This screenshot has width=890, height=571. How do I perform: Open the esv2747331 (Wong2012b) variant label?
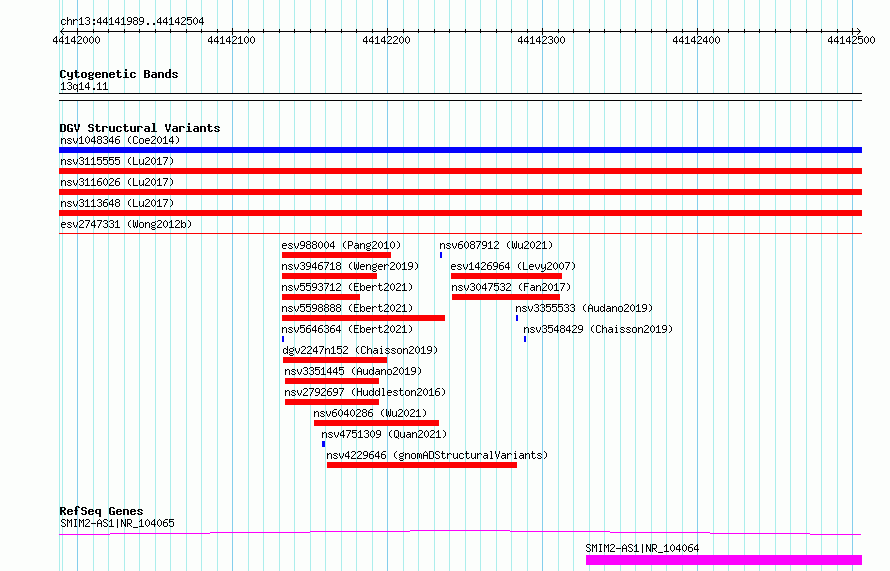click(x=126, y=224)
